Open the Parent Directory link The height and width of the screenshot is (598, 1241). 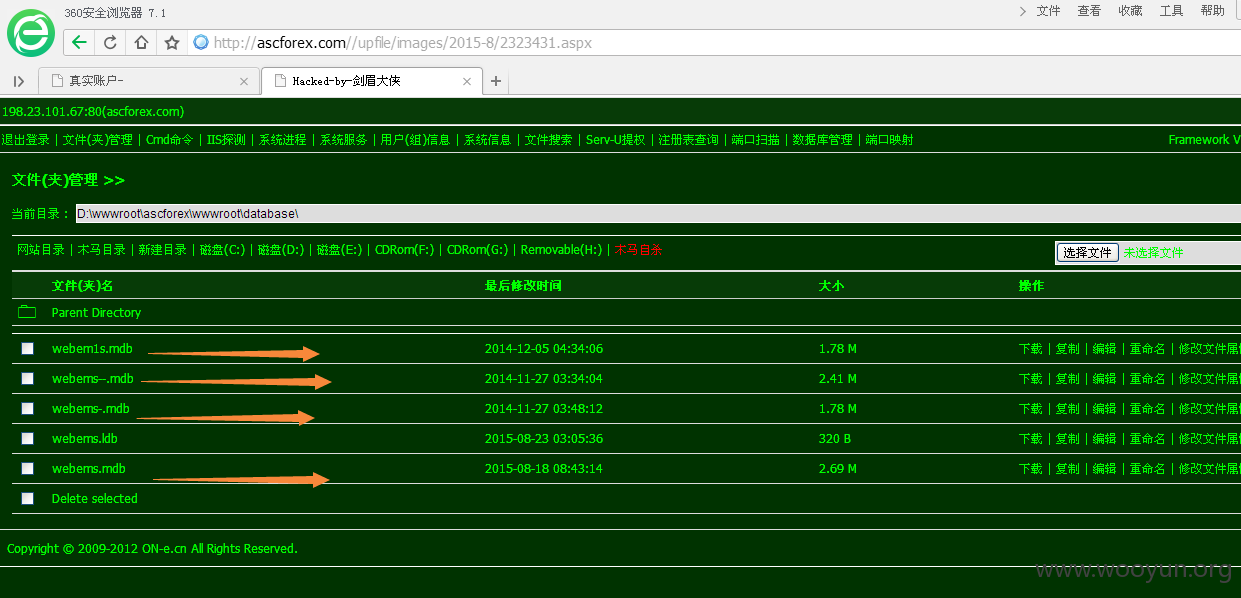(x=96, y=313)
